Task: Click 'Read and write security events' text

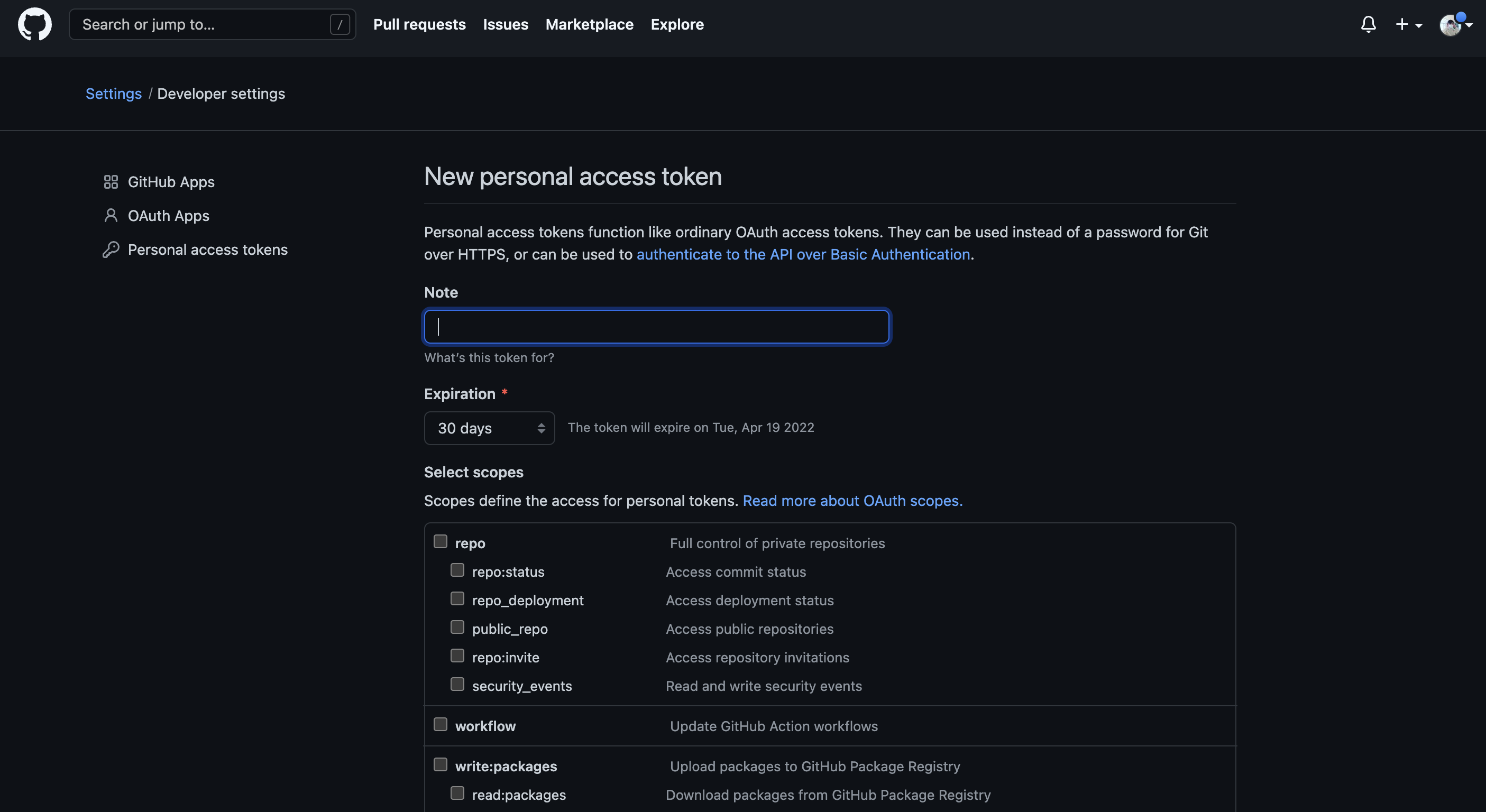Action: 764,686
